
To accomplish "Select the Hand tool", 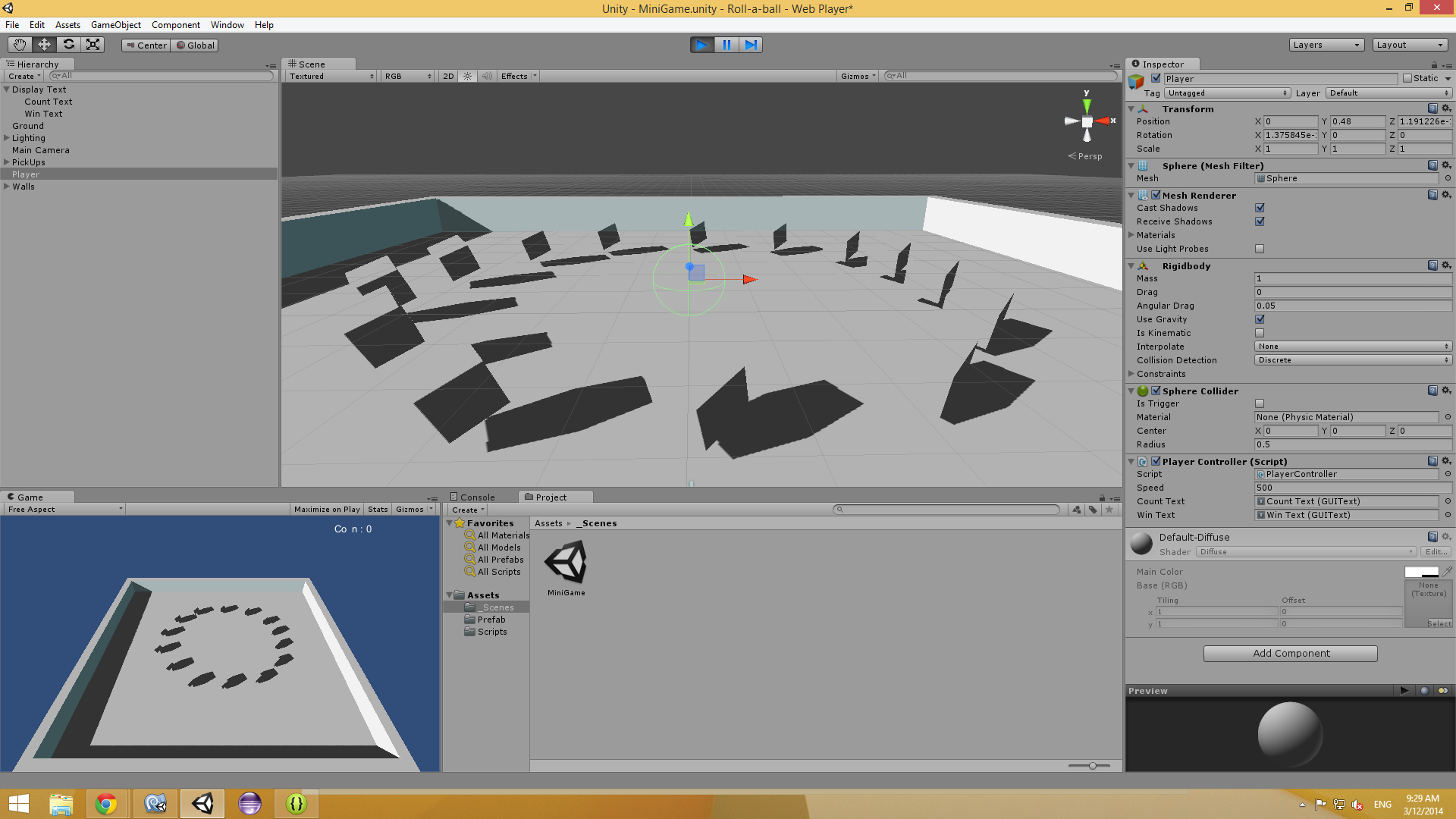I will pyautogui.click(x=20, y=45).
